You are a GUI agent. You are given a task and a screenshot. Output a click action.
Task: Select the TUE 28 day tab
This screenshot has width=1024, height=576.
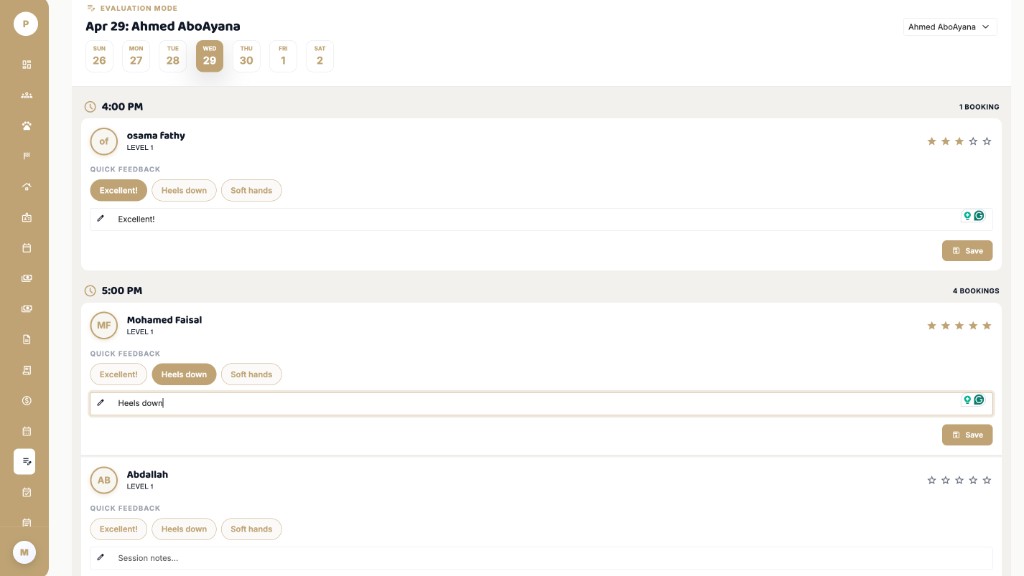pos(172,56)
